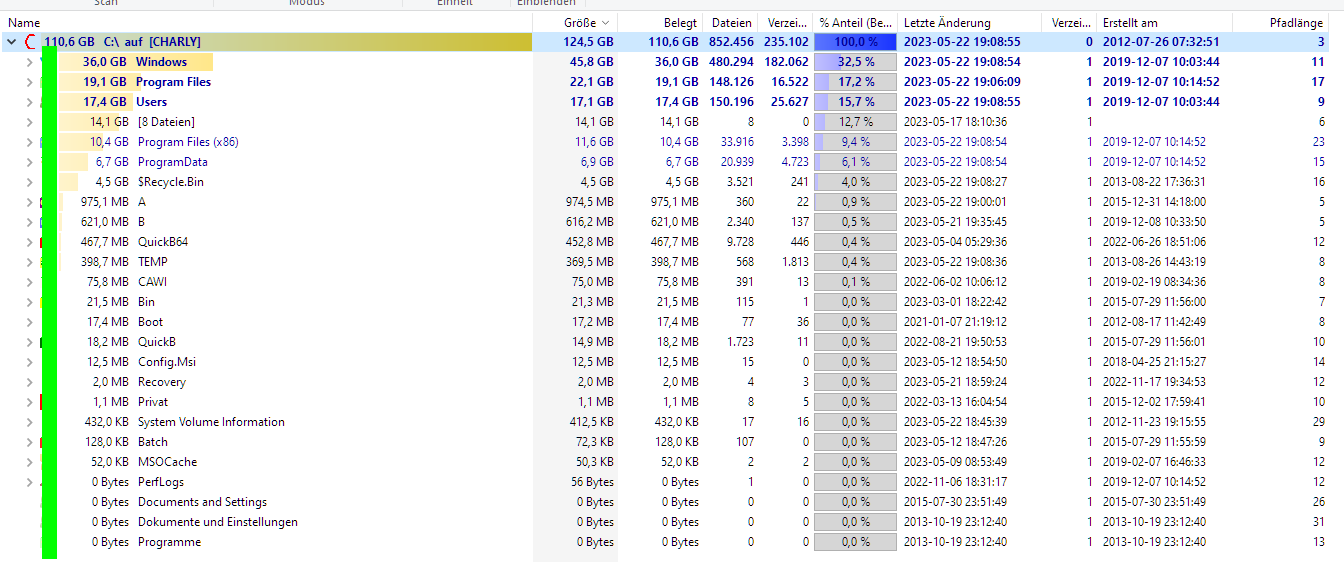Viewport: 1344px width, 562px height.
Task: Click the red C drive icon
Action: point(31,42)
